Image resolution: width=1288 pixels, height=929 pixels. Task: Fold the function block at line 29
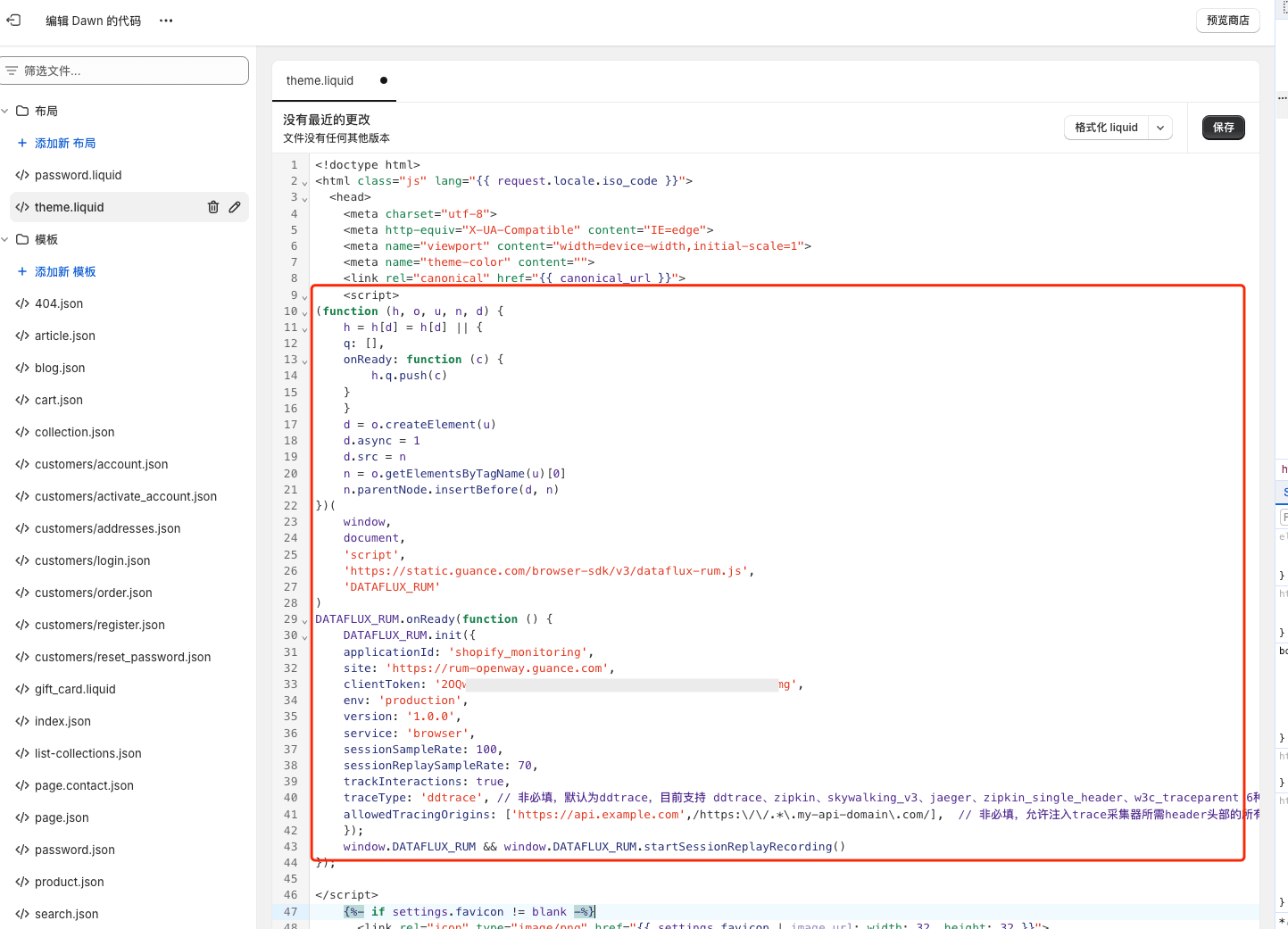304,620
